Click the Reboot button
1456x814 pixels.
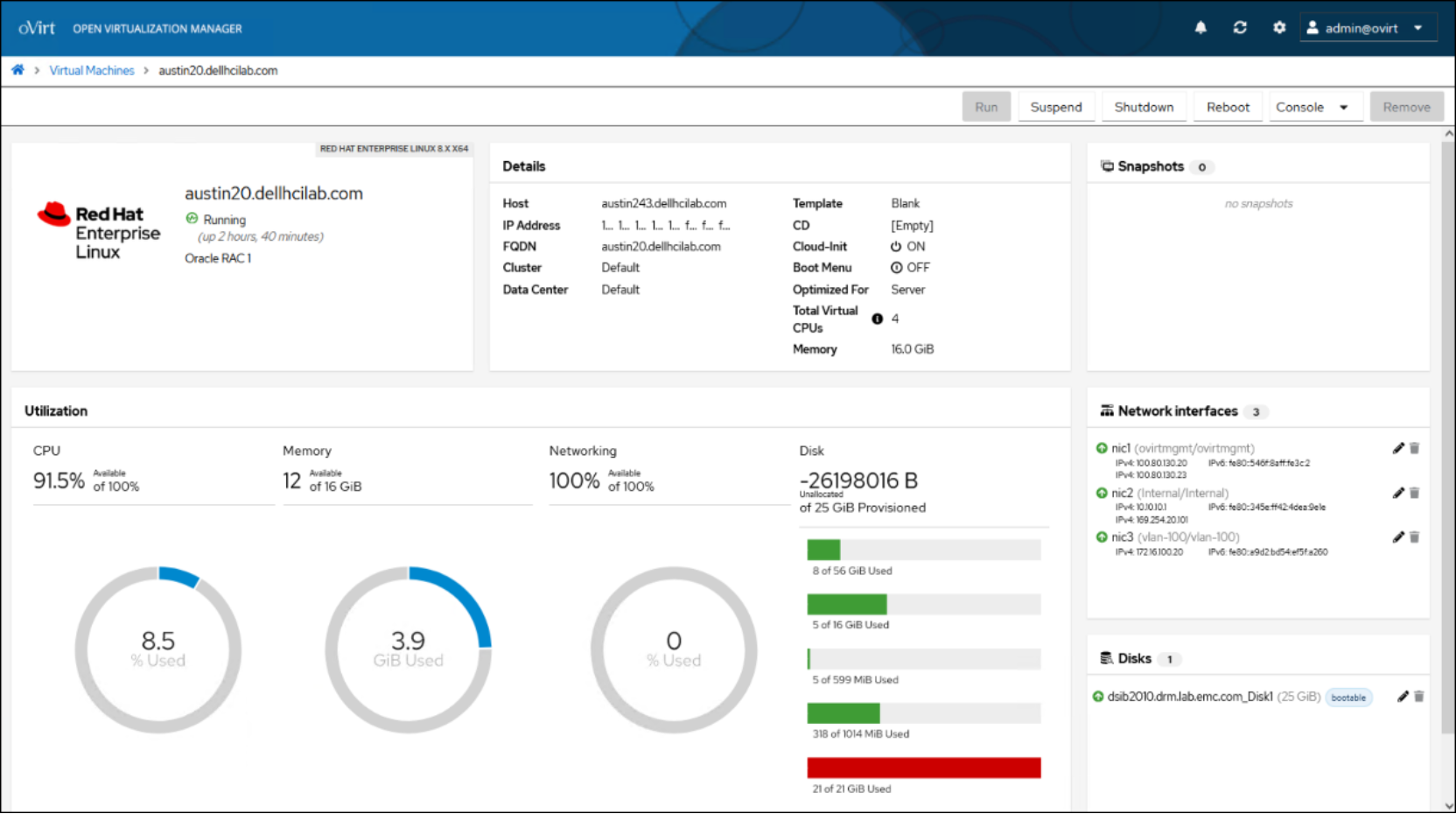[1228, 107]
